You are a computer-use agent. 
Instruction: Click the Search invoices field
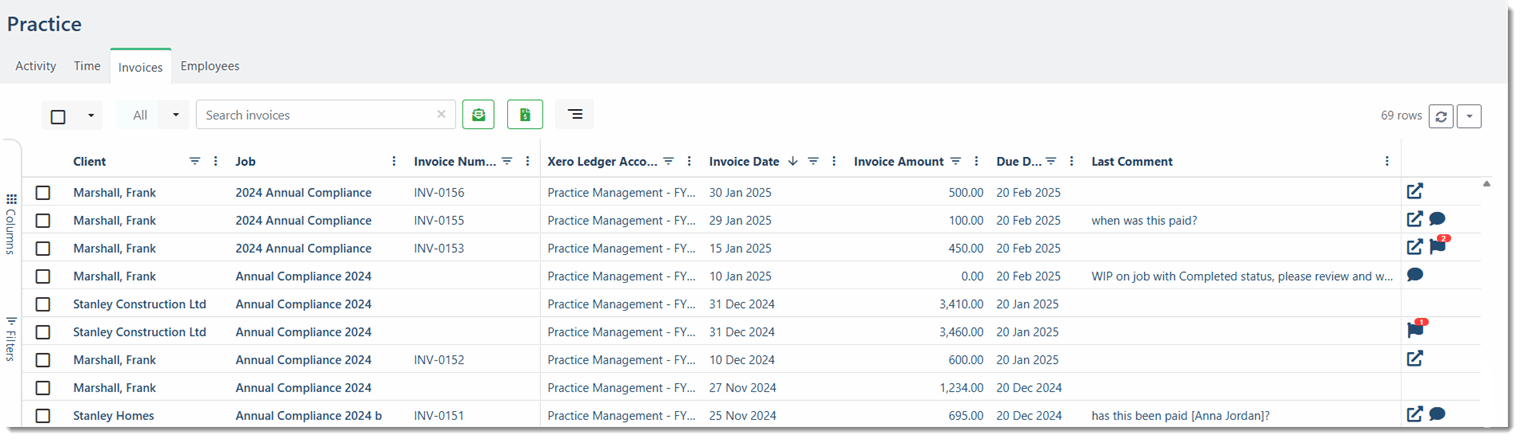click(315, 115)
